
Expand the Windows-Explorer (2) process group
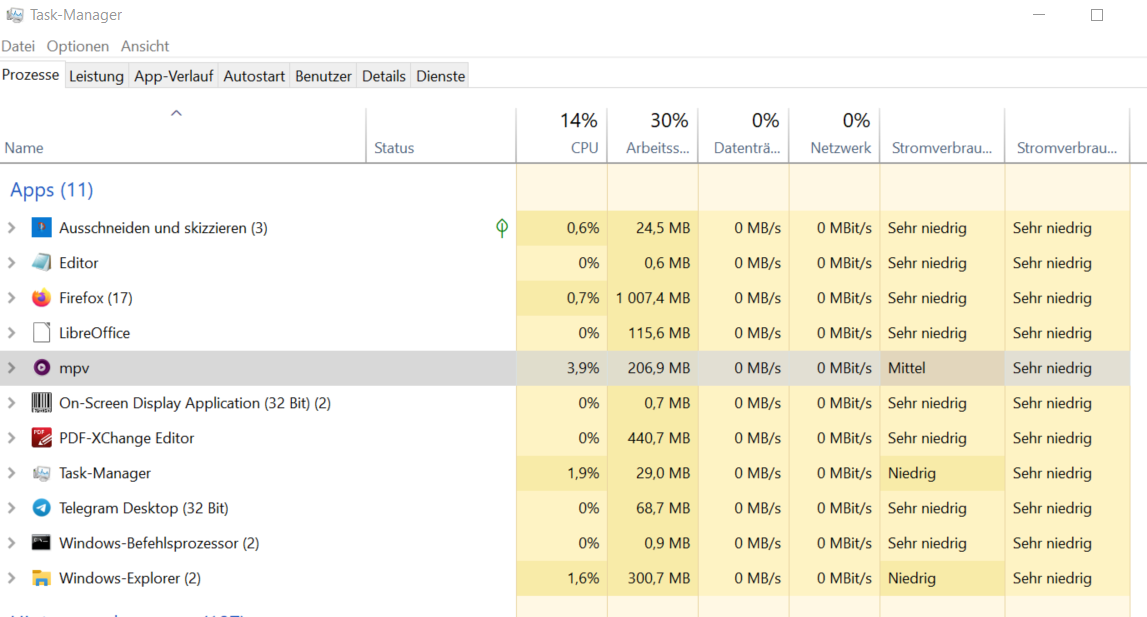coord(12,578)
